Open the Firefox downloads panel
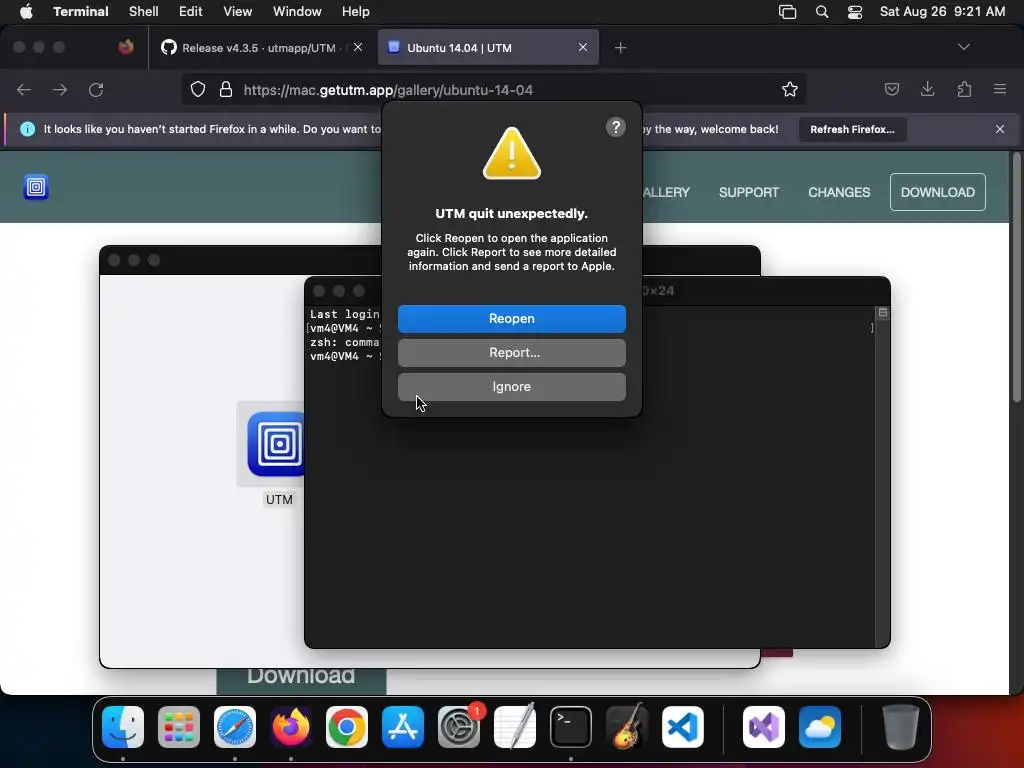The height and width of the screenshot is (768, 1024). coord(927,89)
